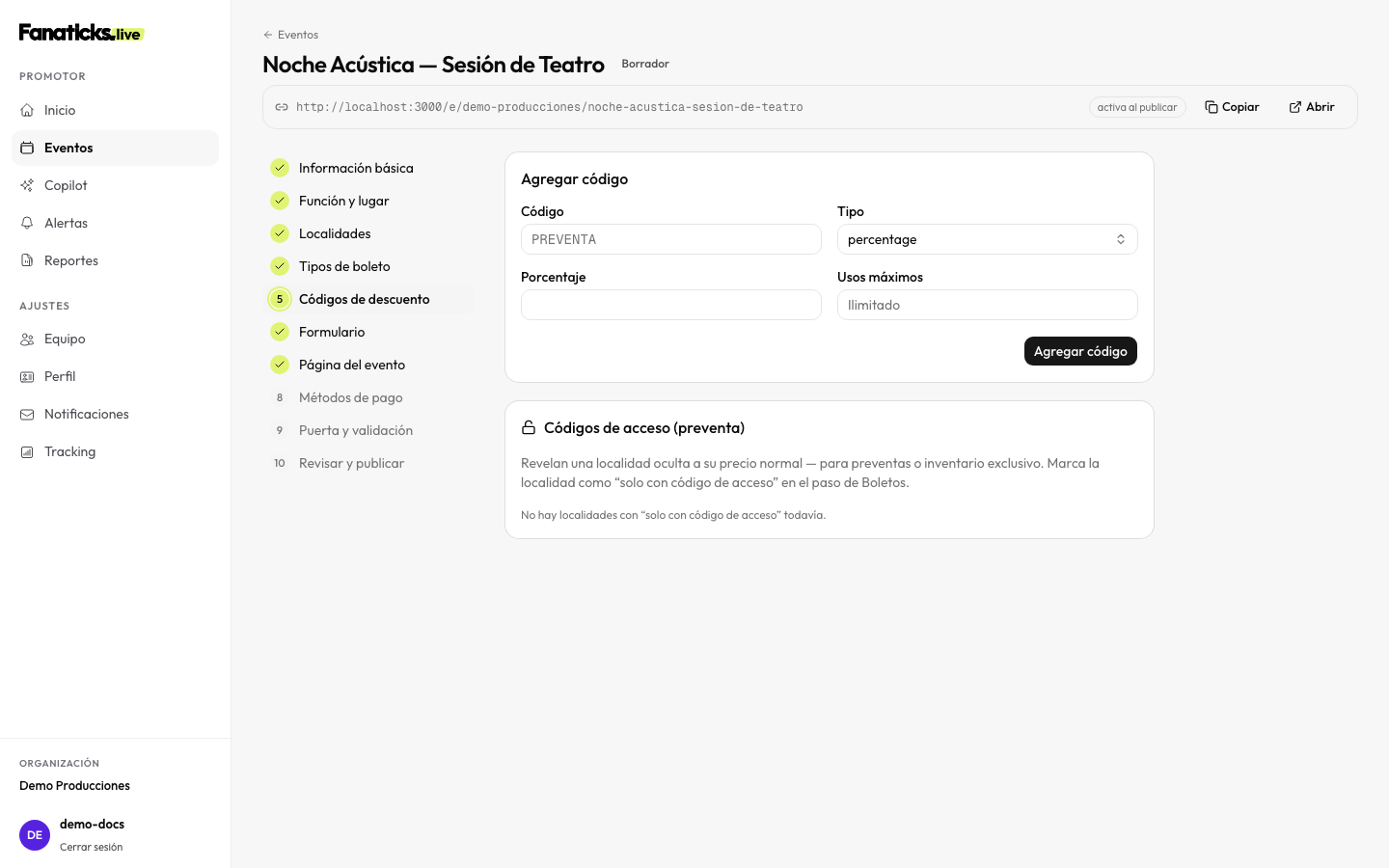Image resolution: width=1389 pixels, height=868 pixels.
Task: Click the Equipo people icon
Action: pos(27,339)
